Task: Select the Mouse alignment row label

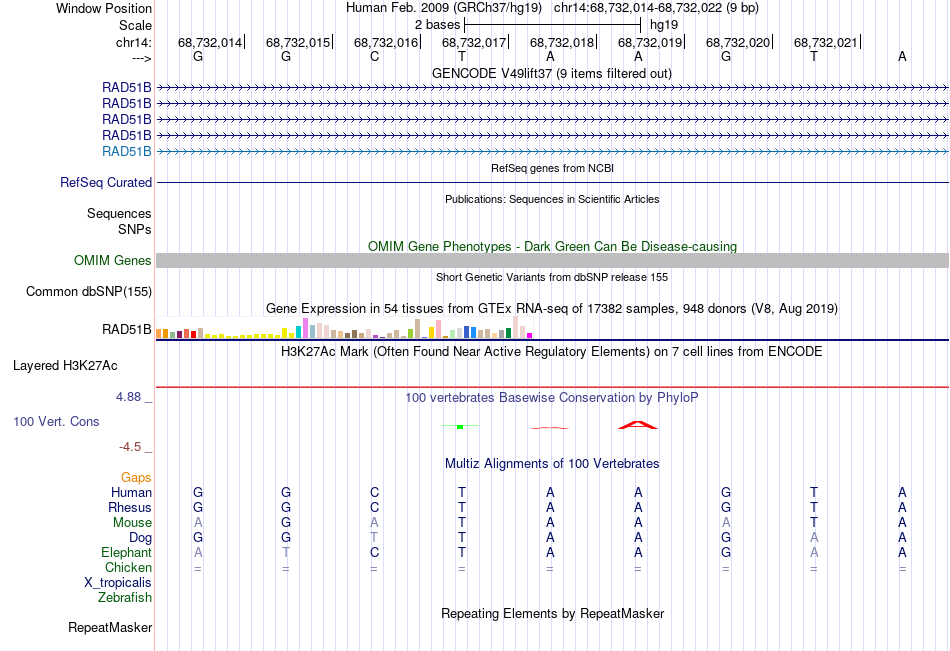Action: click(x=133, y=522)
